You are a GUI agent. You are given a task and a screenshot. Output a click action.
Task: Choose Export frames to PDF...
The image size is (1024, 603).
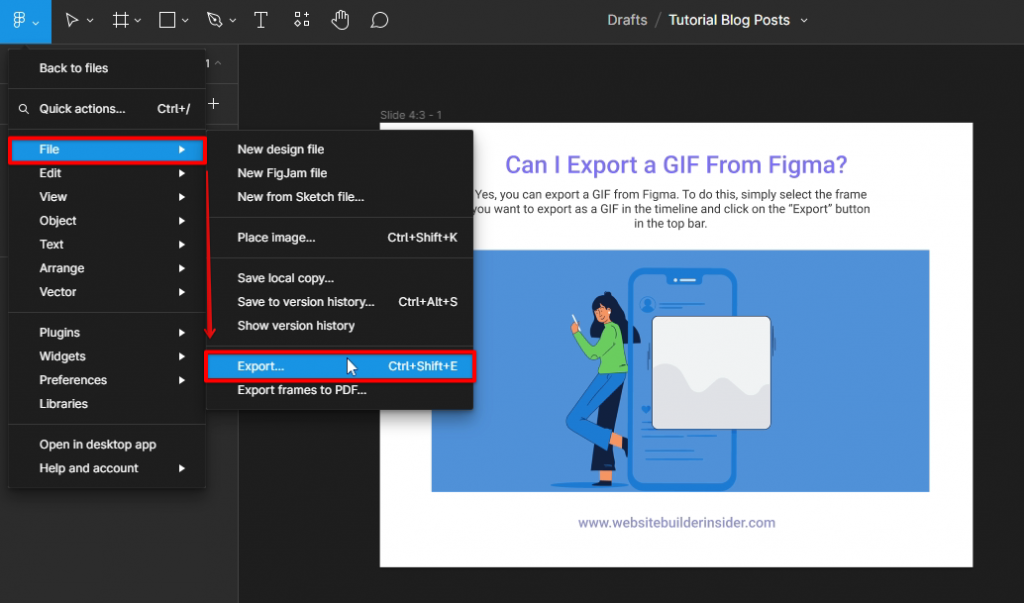301,390
